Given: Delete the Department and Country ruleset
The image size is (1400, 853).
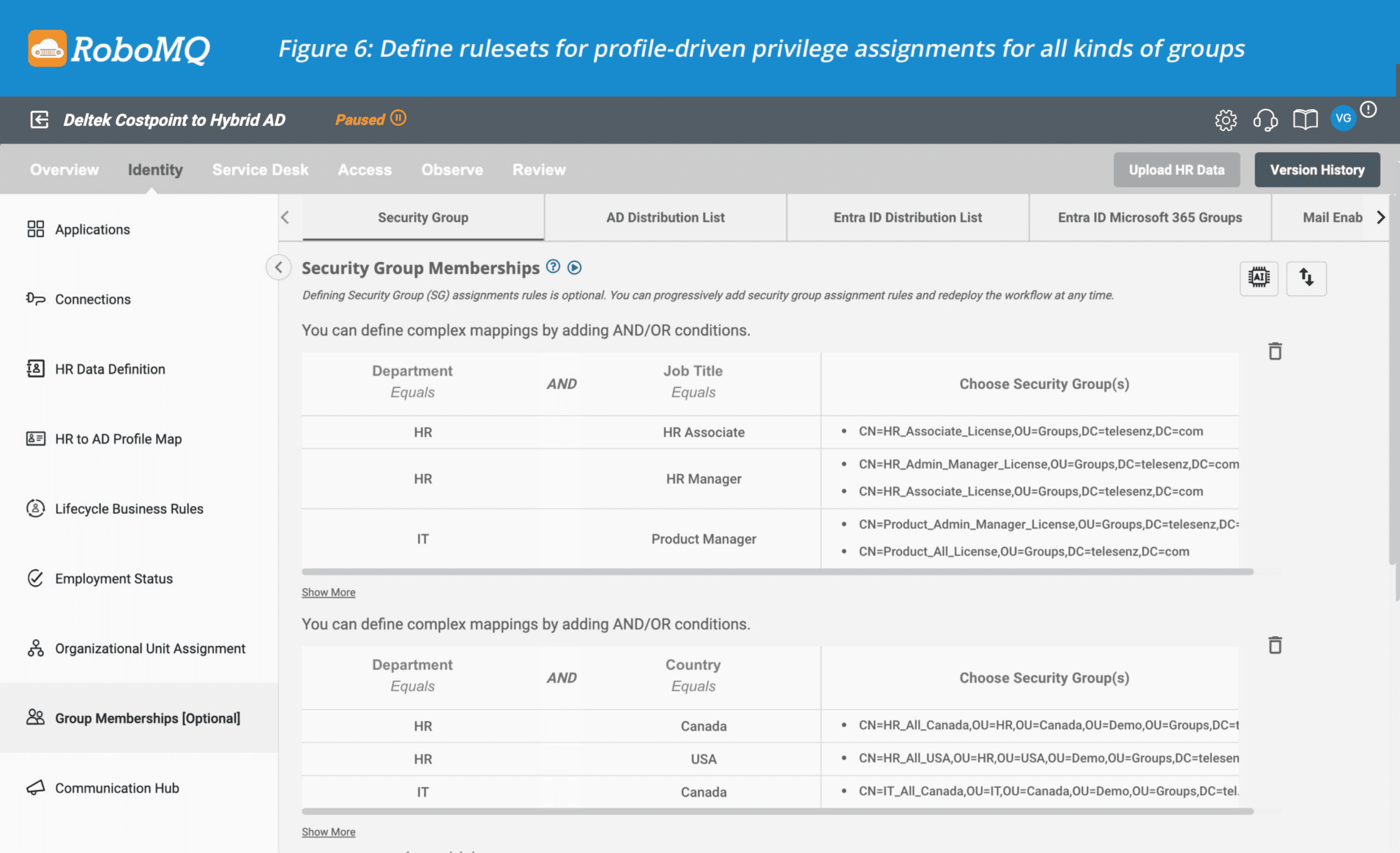Looking at the screenshot, I should pos(1275,645).
